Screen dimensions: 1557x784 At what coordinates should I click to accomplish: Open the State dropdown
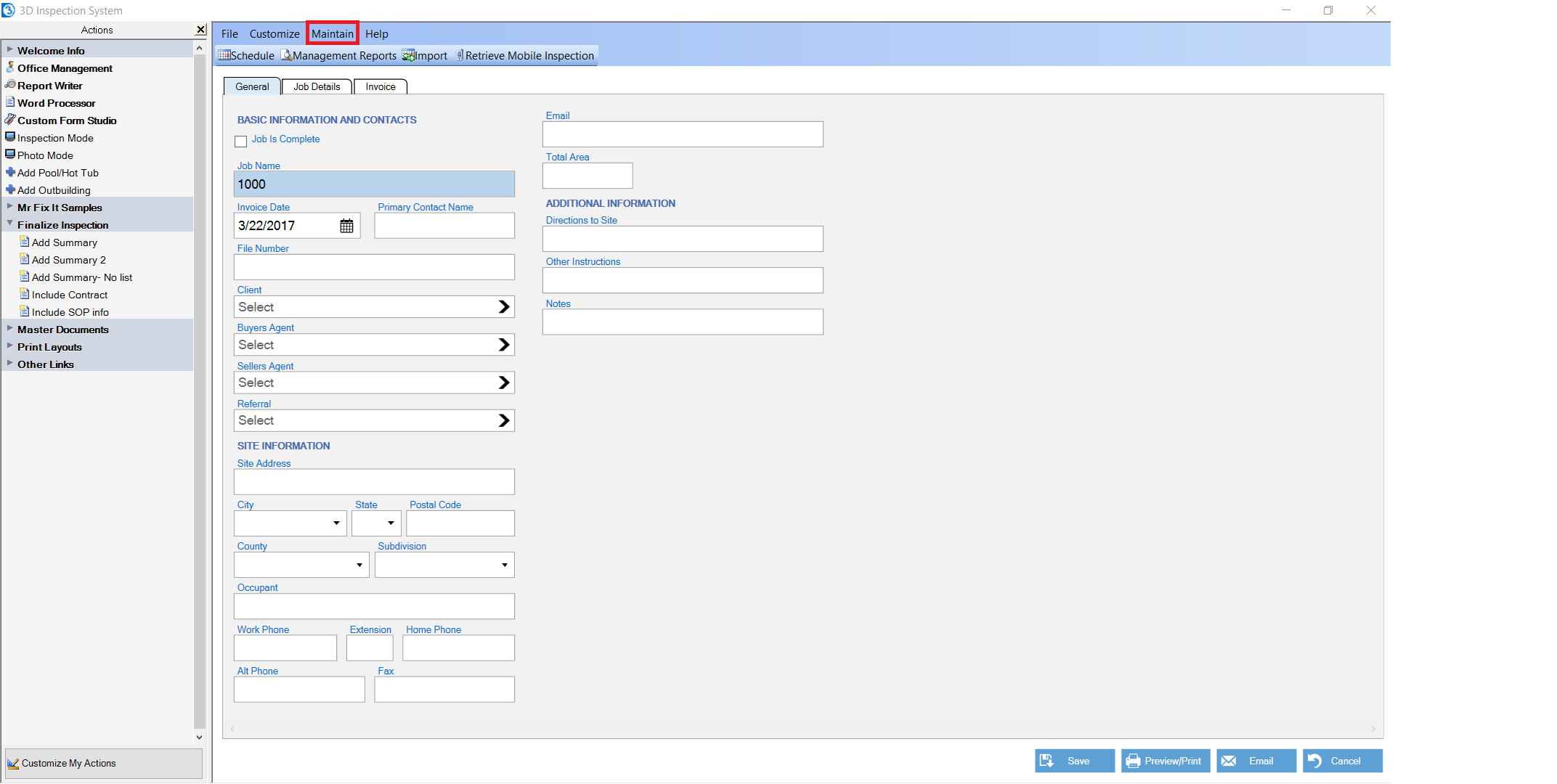tap(391, 523)
